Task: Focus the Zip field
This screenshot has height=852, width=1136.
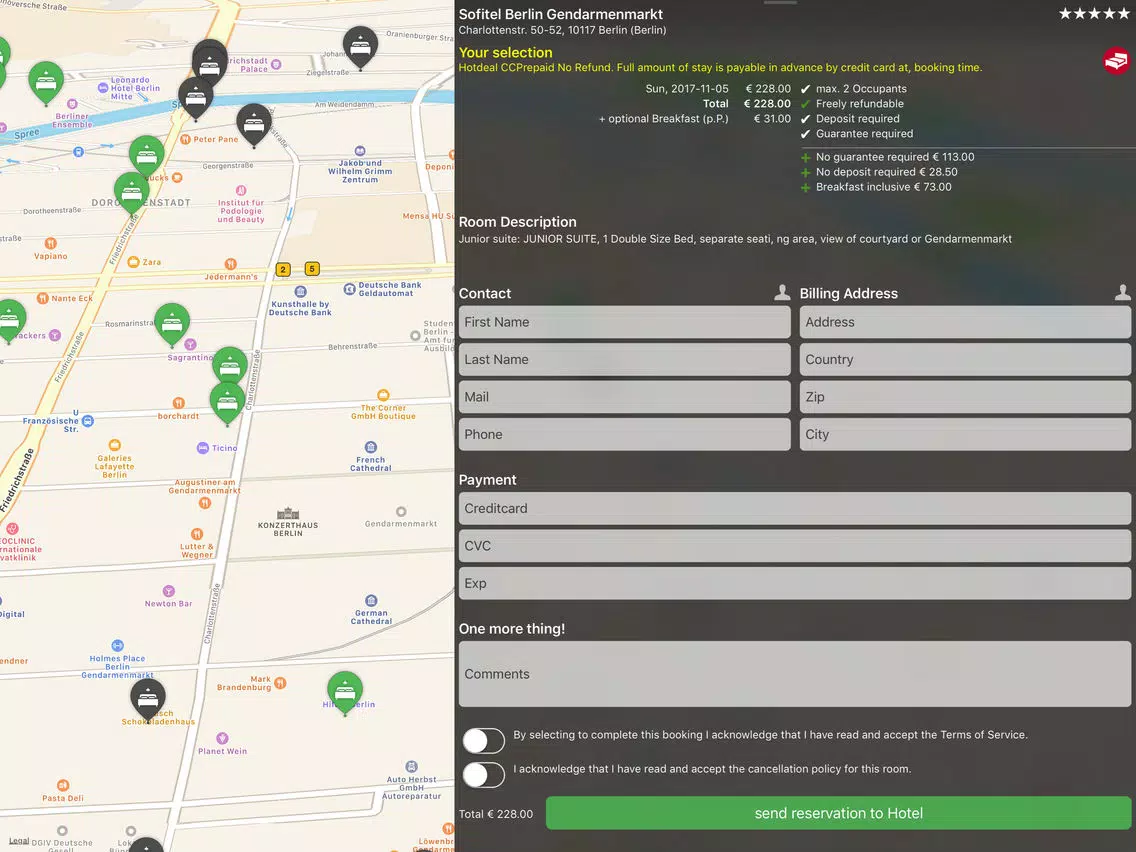Action: coord(965,397)
